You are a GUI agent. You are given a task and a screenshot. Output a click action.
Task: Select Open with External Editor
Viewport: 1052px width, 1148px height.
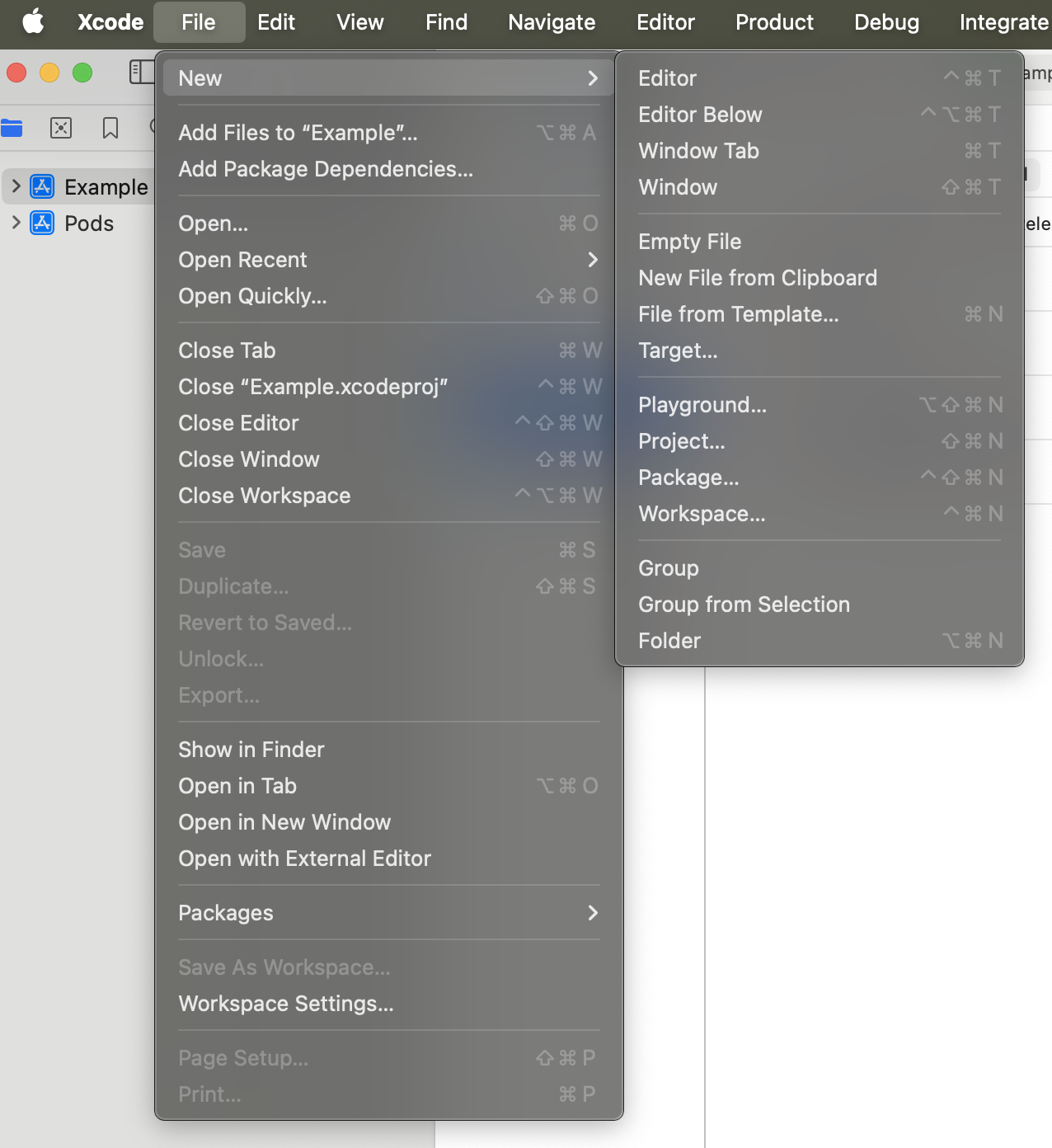[388, 859]
